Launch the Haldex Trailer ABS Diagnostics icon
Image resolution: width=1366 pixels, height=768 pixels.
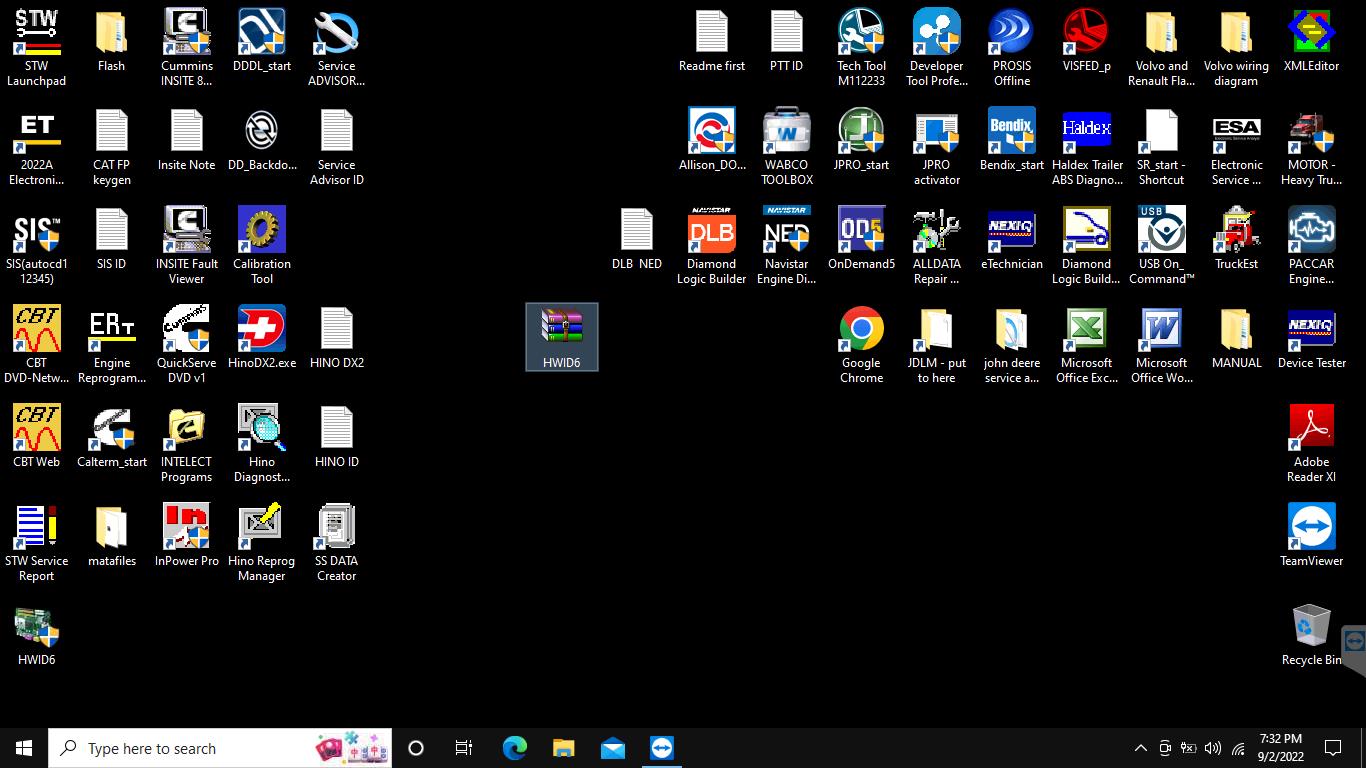1087,147
